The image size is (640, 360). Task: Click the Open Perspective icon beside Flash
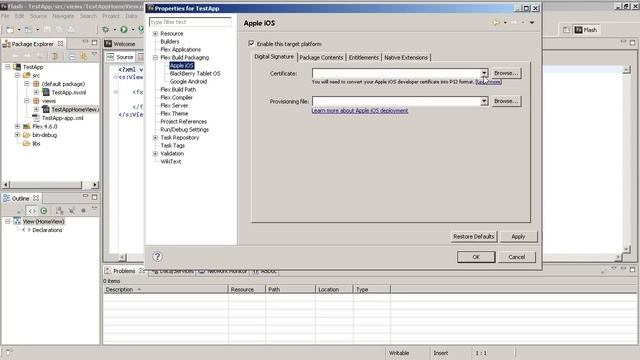[566, 30]
